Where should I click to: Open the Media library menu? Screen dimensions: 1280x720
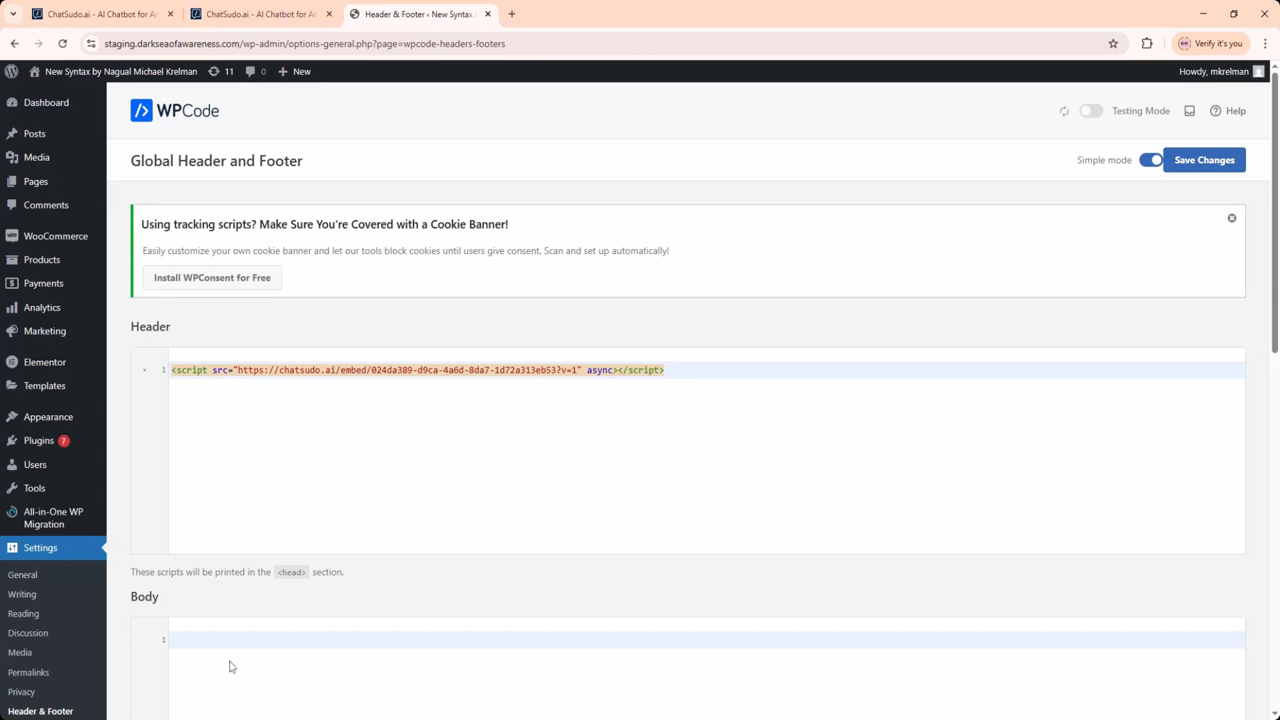pyautogui.click(x=36, y=157)
